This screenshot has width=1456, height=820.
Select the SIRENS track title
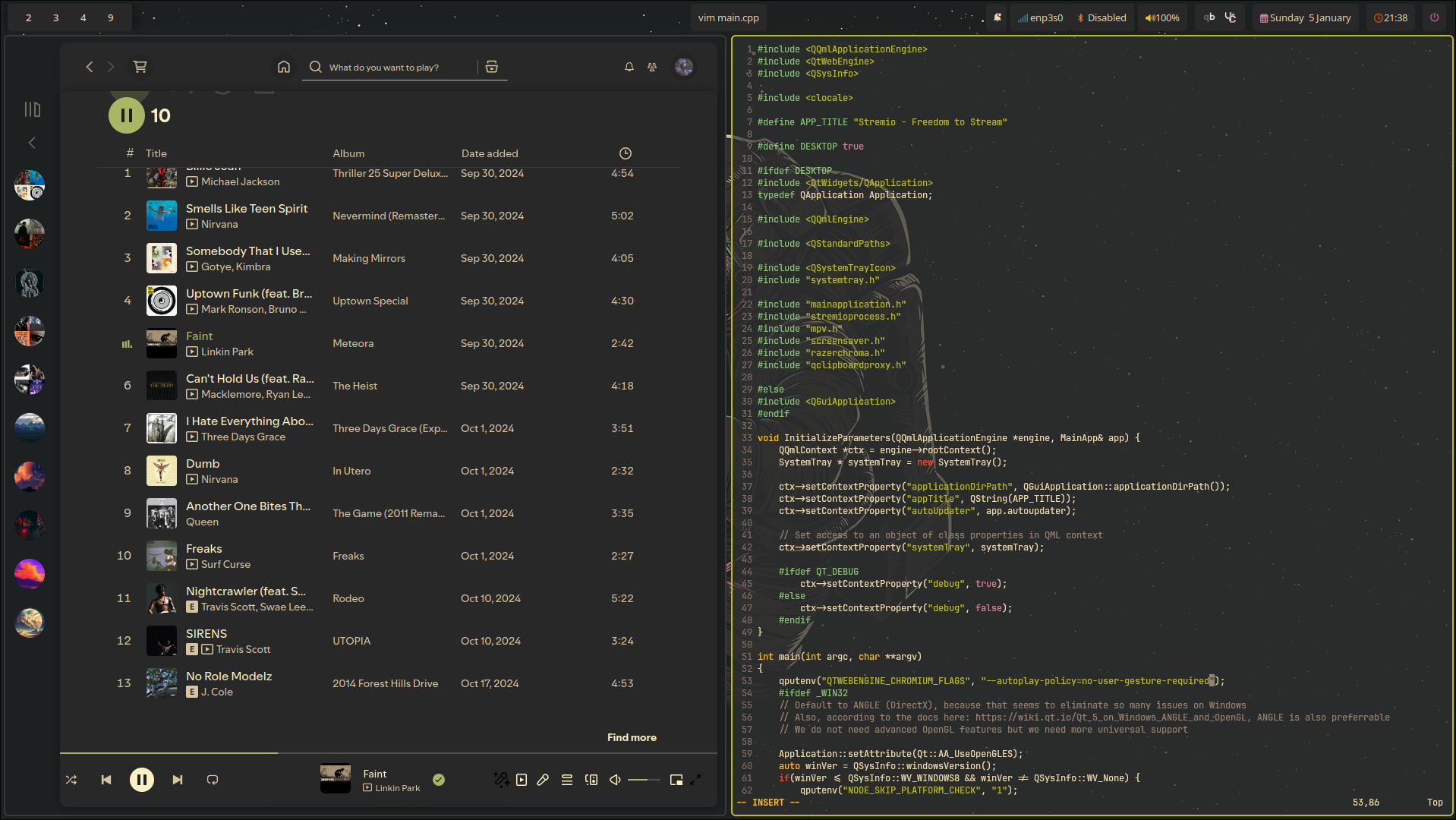pos(206,634)
